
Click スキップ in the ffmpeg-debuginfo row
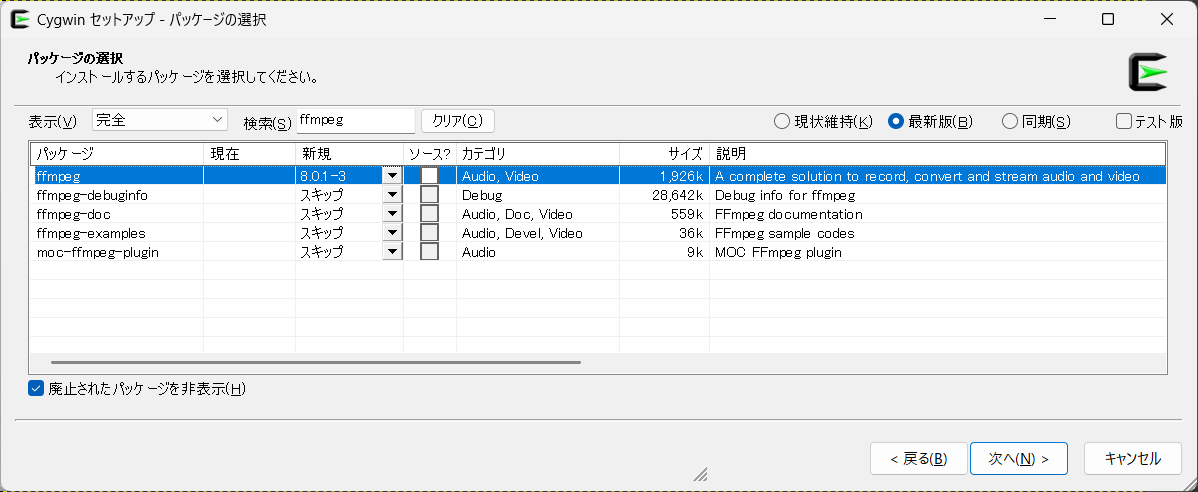(321, 195)
